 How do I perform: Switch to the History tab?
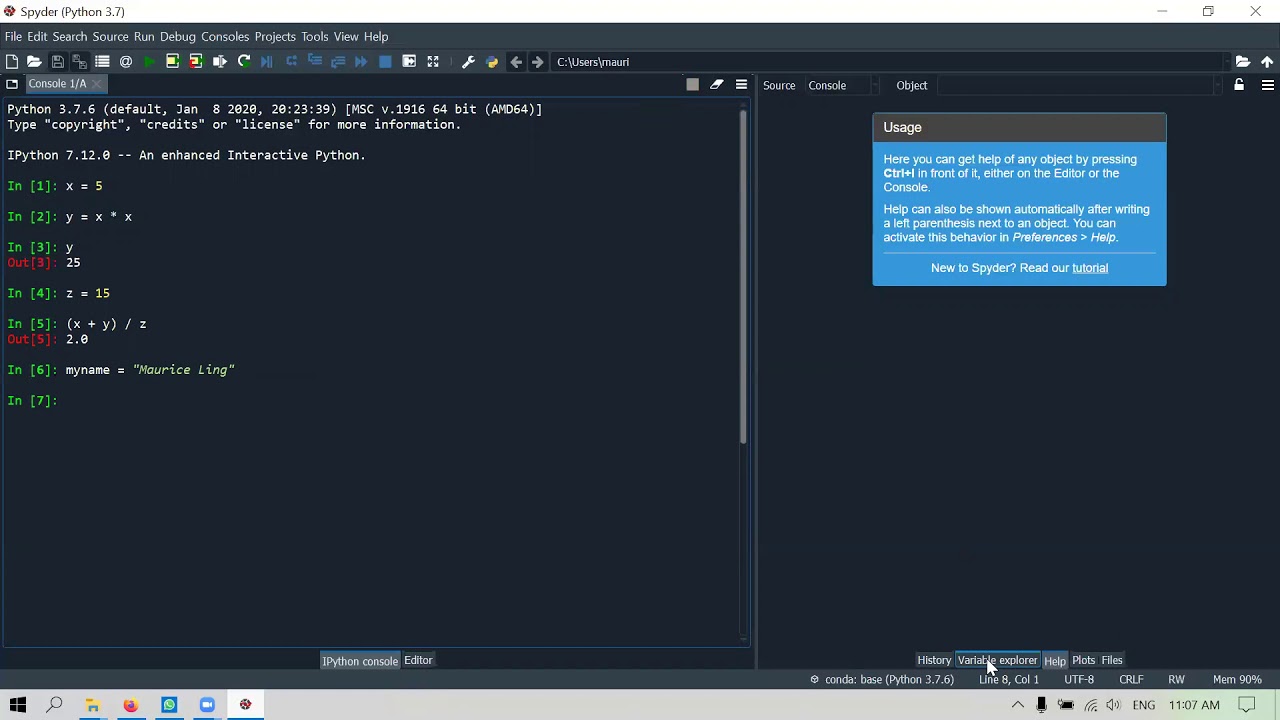pyautogui.click(x=934, y=660)
